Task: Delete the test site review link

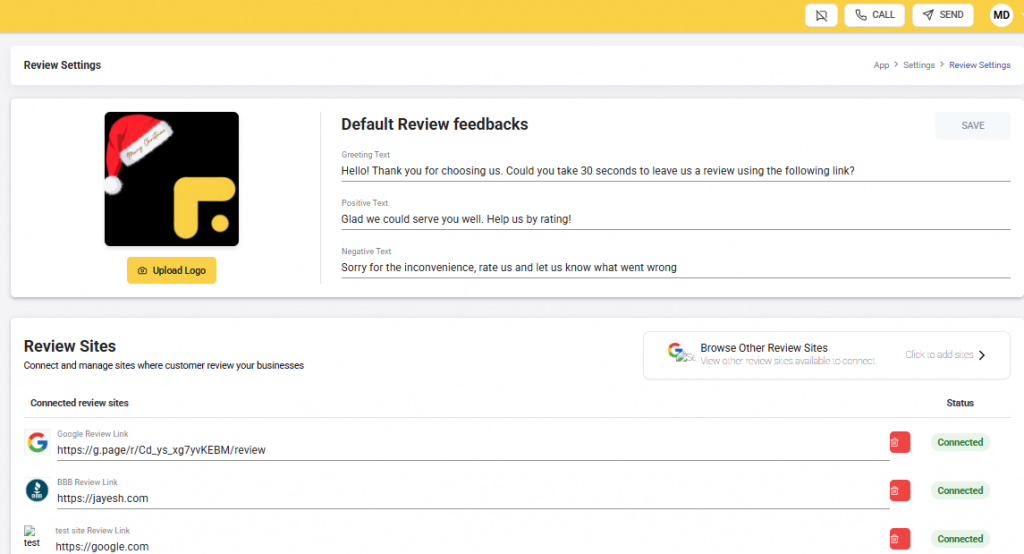Action: (x=899, y=538)
